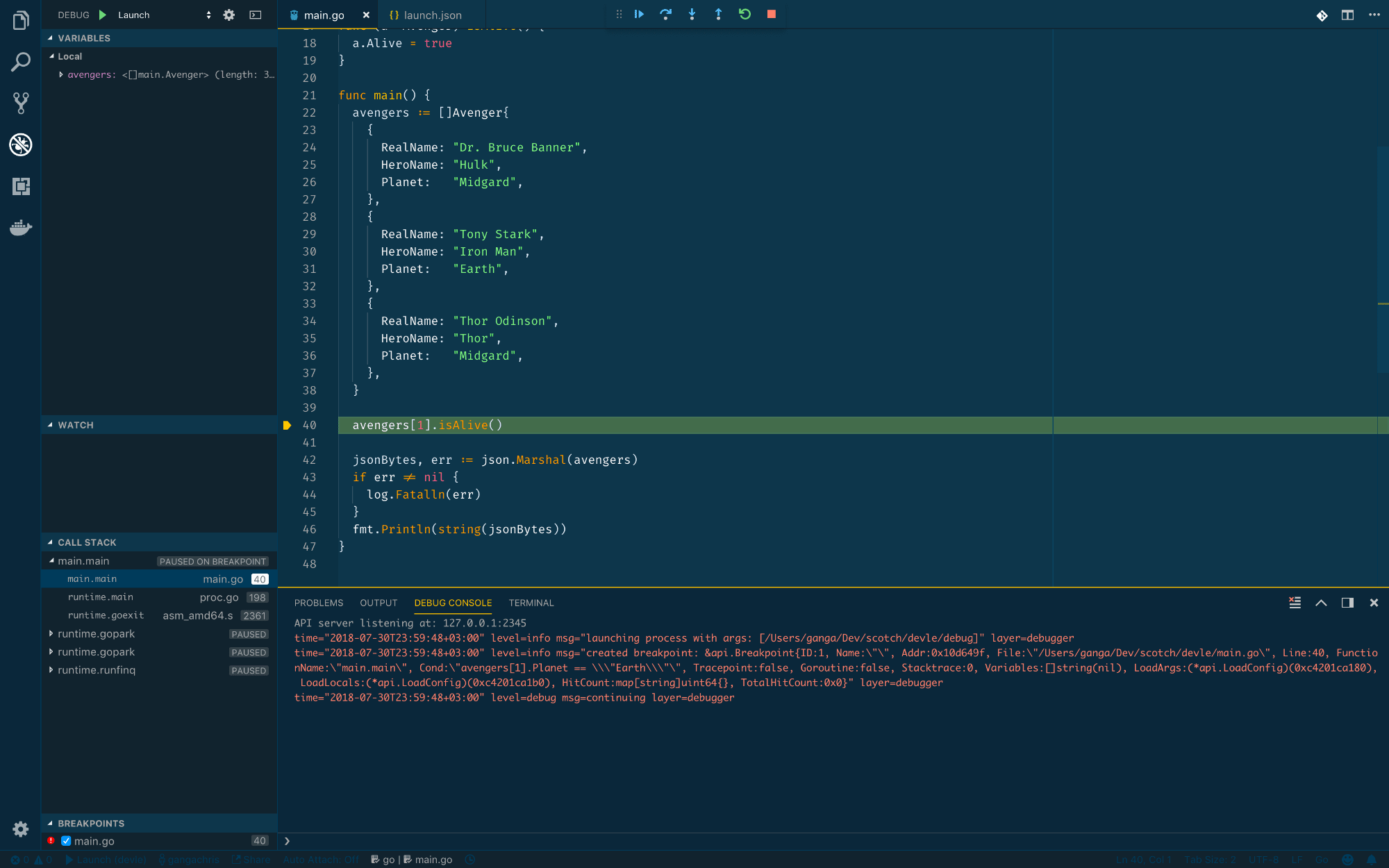
Task: Click Share in the status bar
Action: [251, 859]
